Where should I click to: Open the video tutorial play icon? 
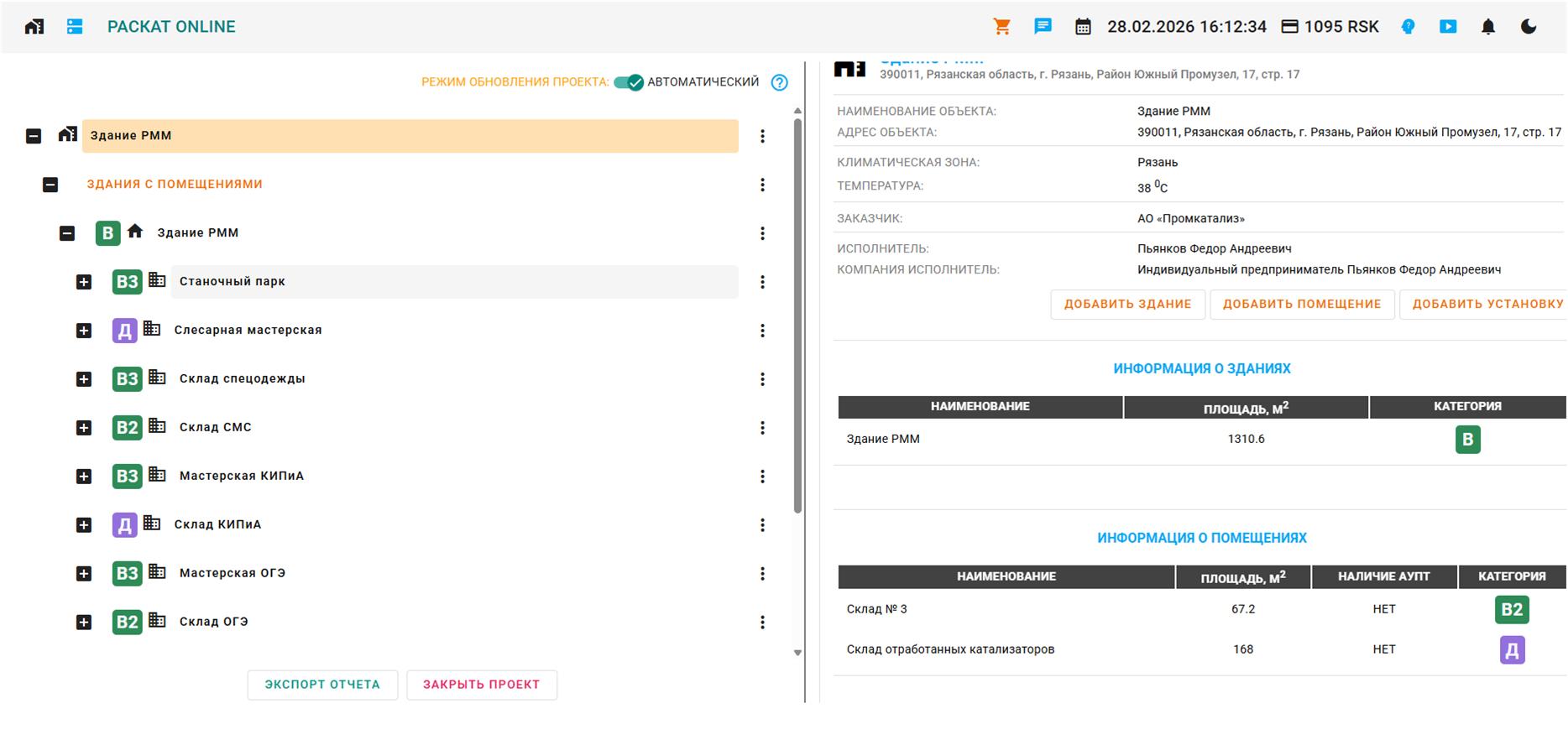point(1448,27)
